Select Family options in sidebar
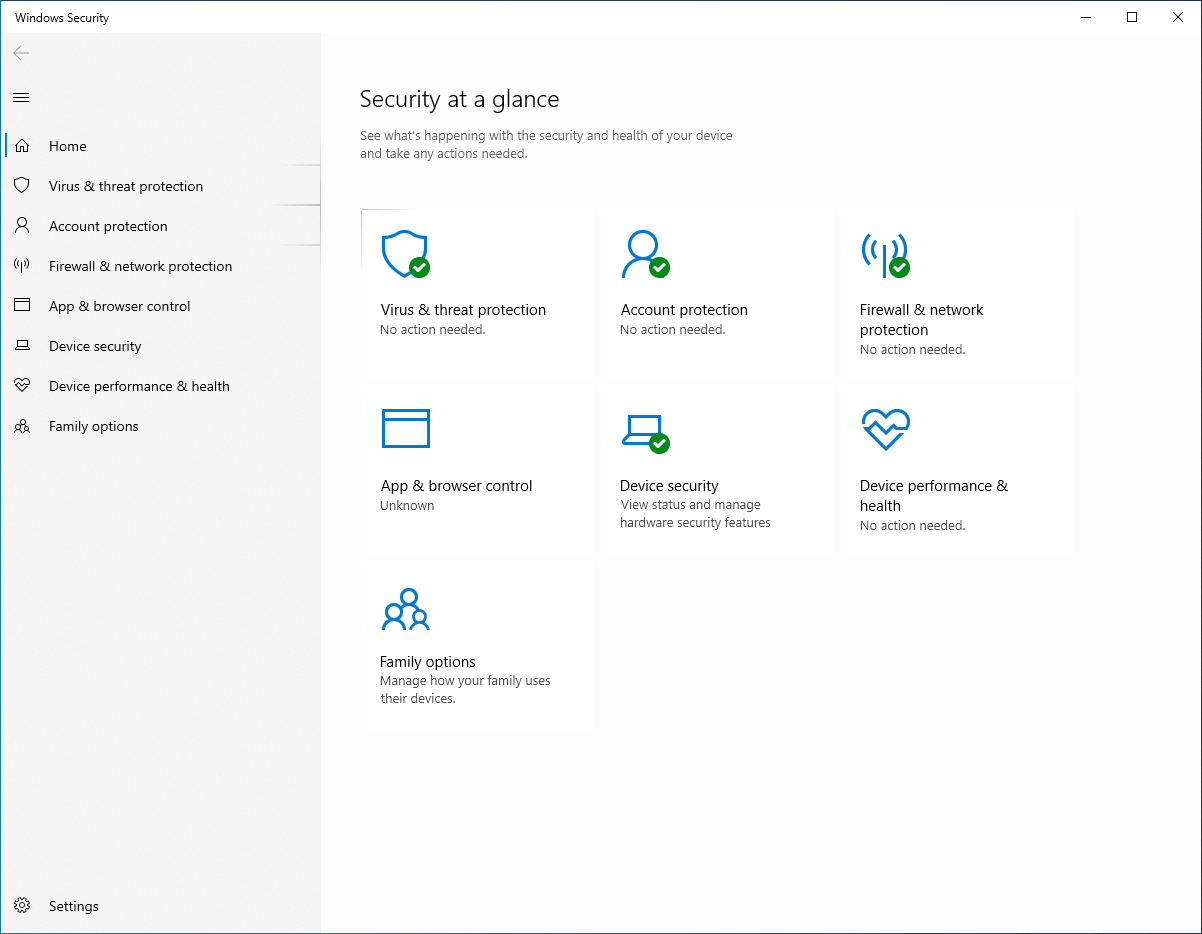1202x934 pixels. [161, 426]
